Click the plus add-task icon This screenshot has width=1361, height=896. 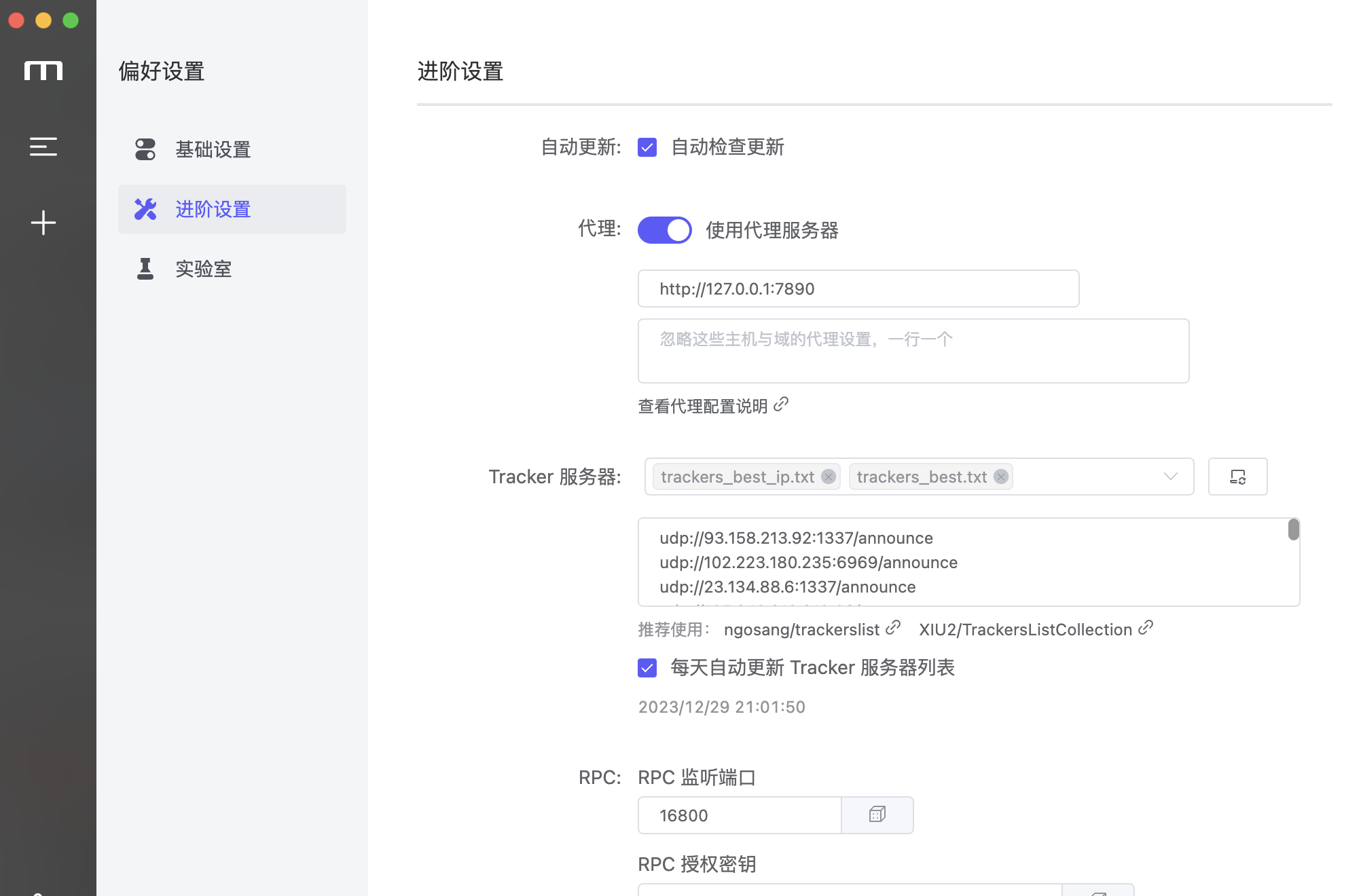click(x=43, y=223)
